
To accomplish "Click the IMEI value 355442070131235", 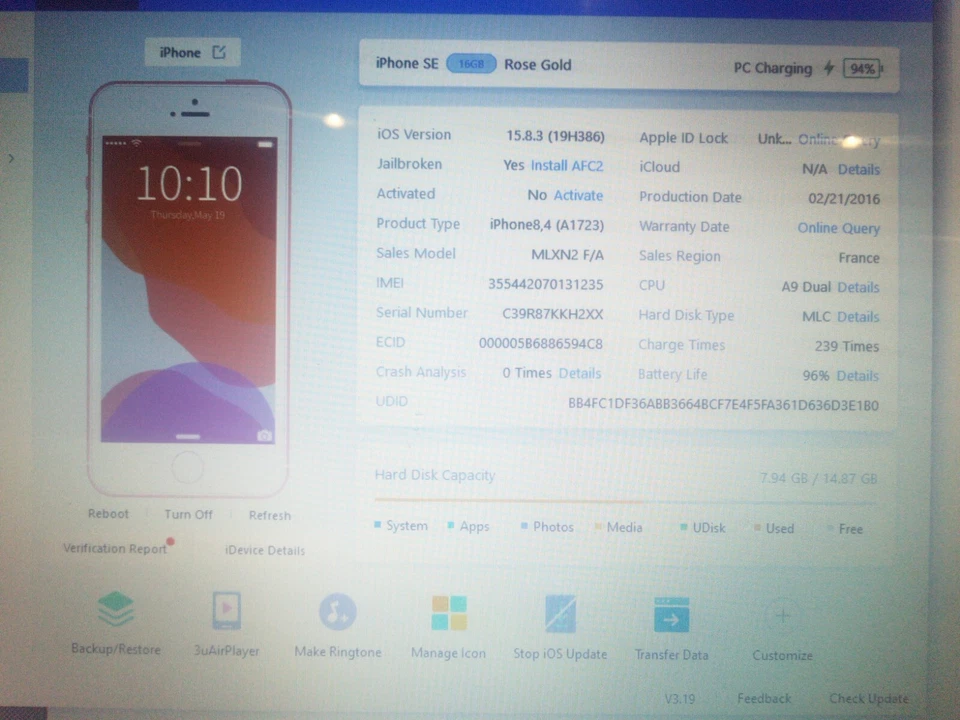I will pyautogui.click(x=546, y=285).
